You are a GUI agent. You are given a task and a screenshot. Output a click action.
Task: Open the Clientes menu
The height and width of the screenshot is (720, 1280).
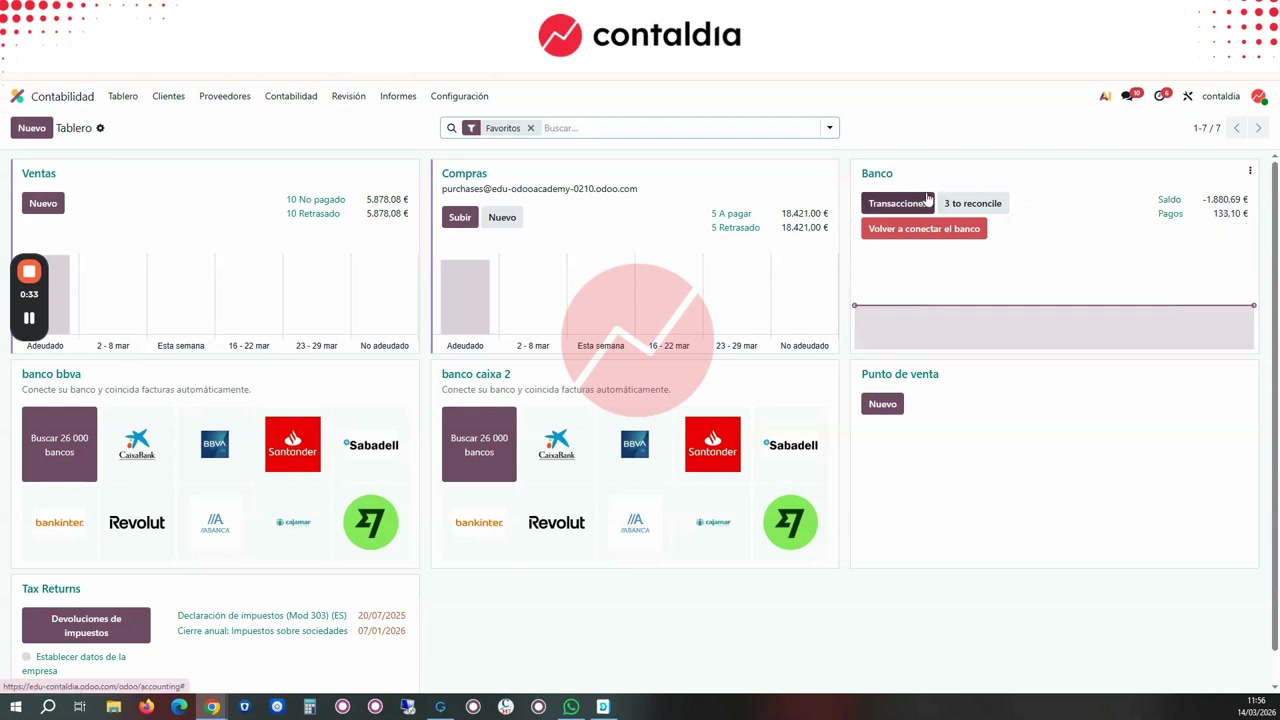tap(168, 96)
